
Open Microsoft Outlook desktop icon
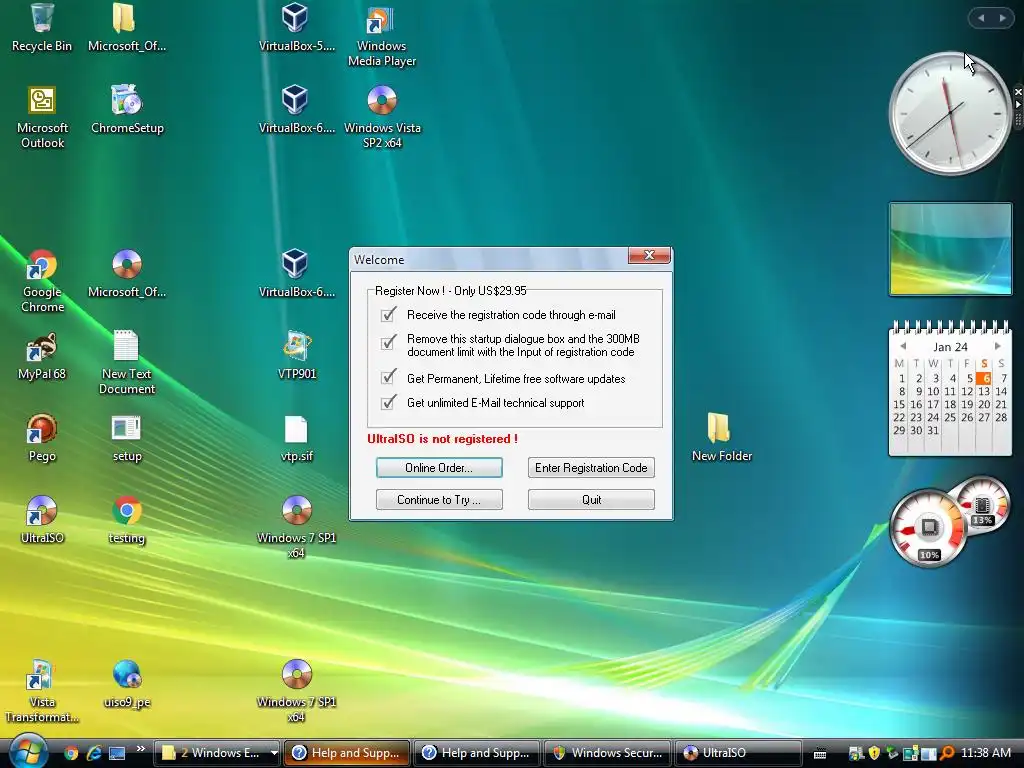[x=42, y=118]
